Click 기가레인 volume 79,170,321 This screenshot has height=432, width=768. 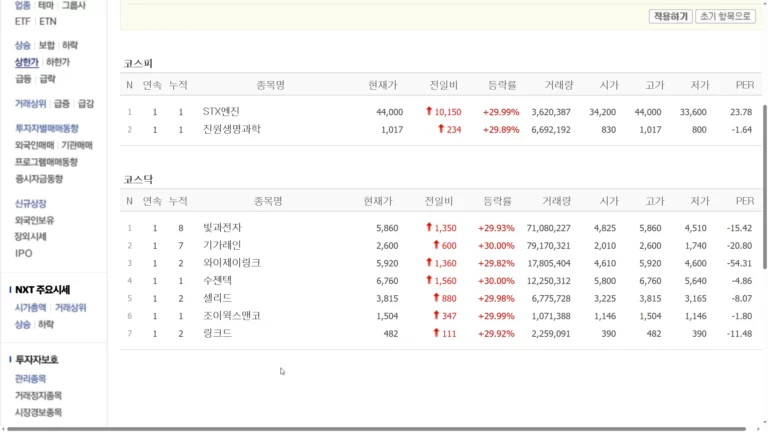click(549, 246)
